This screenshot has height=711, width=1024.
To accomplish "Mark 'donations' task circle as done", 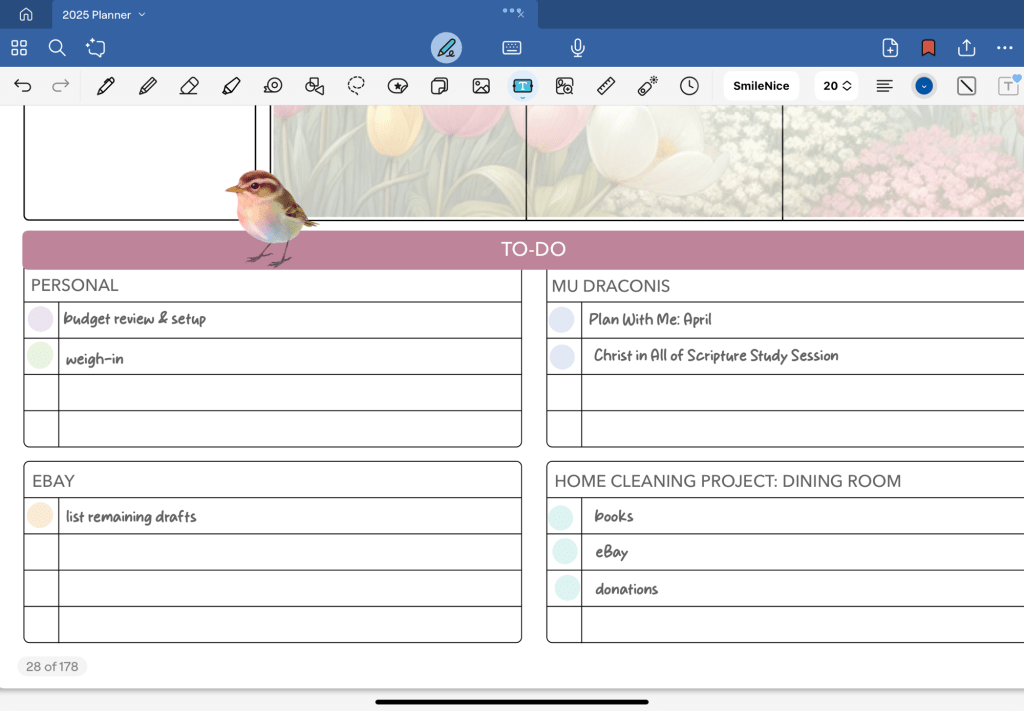I will (x=567, y=588).
